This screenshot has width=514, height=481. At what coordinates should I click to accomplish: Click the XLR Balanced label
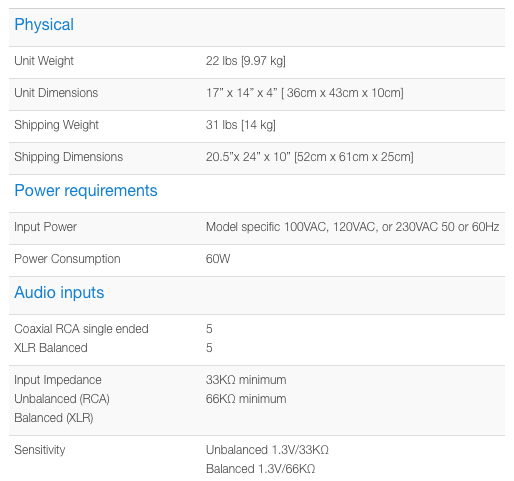click(x=51, y=348)
